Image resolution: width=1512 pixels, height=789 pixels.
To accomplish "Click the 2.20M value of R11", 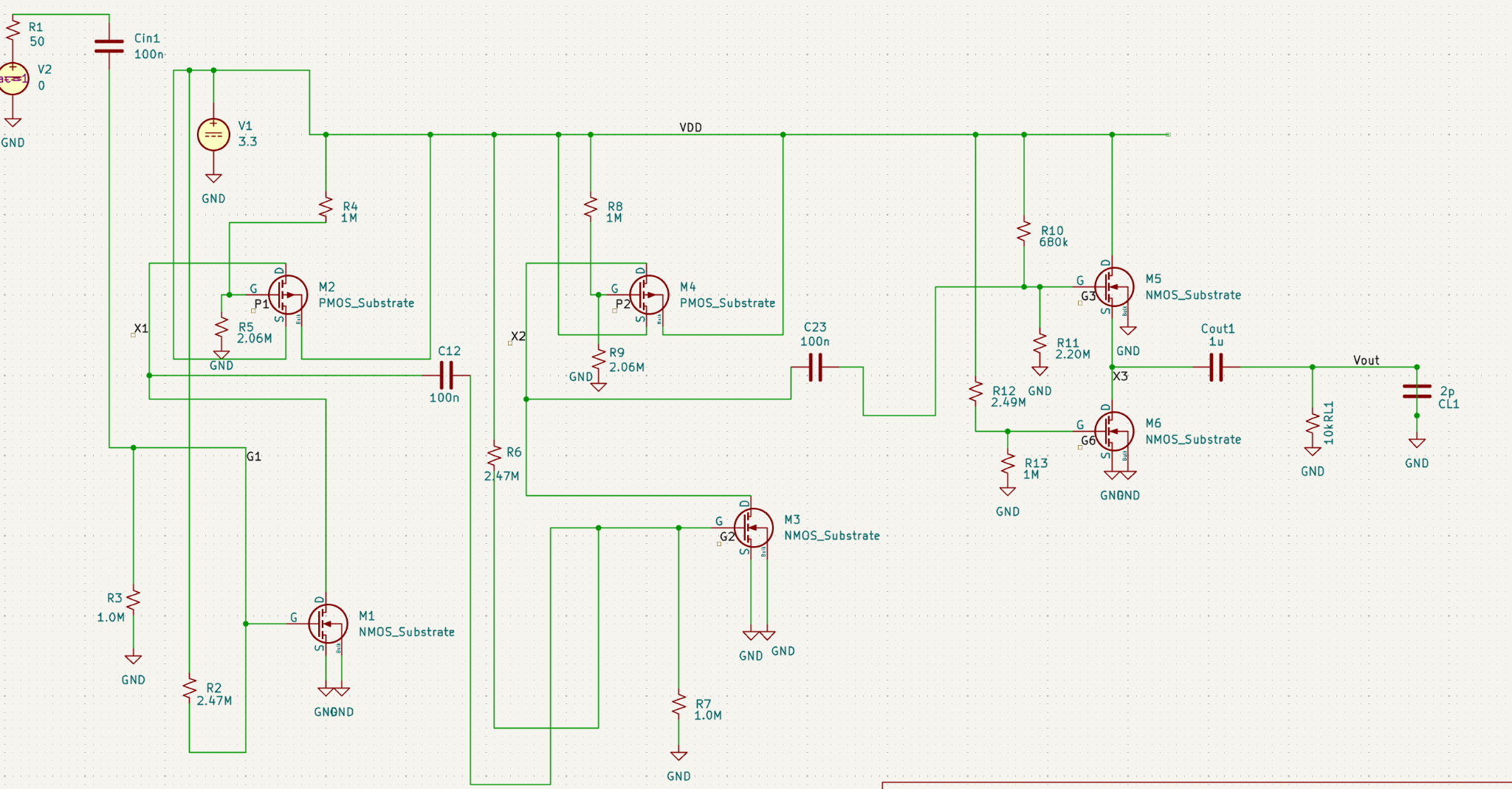I will pyautogui.click(x=1073, y=354).
